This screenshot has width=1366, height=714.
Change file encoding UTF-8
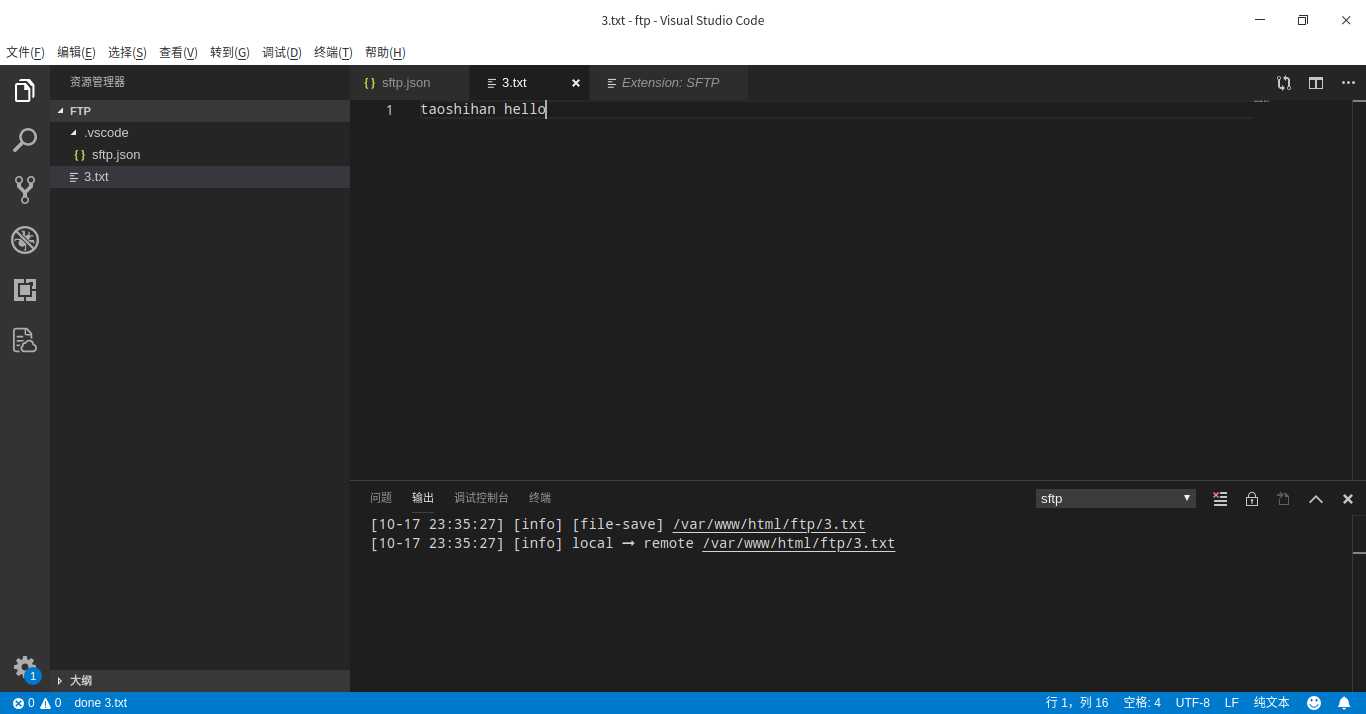pyautogui.click(x=1192, y=703)
